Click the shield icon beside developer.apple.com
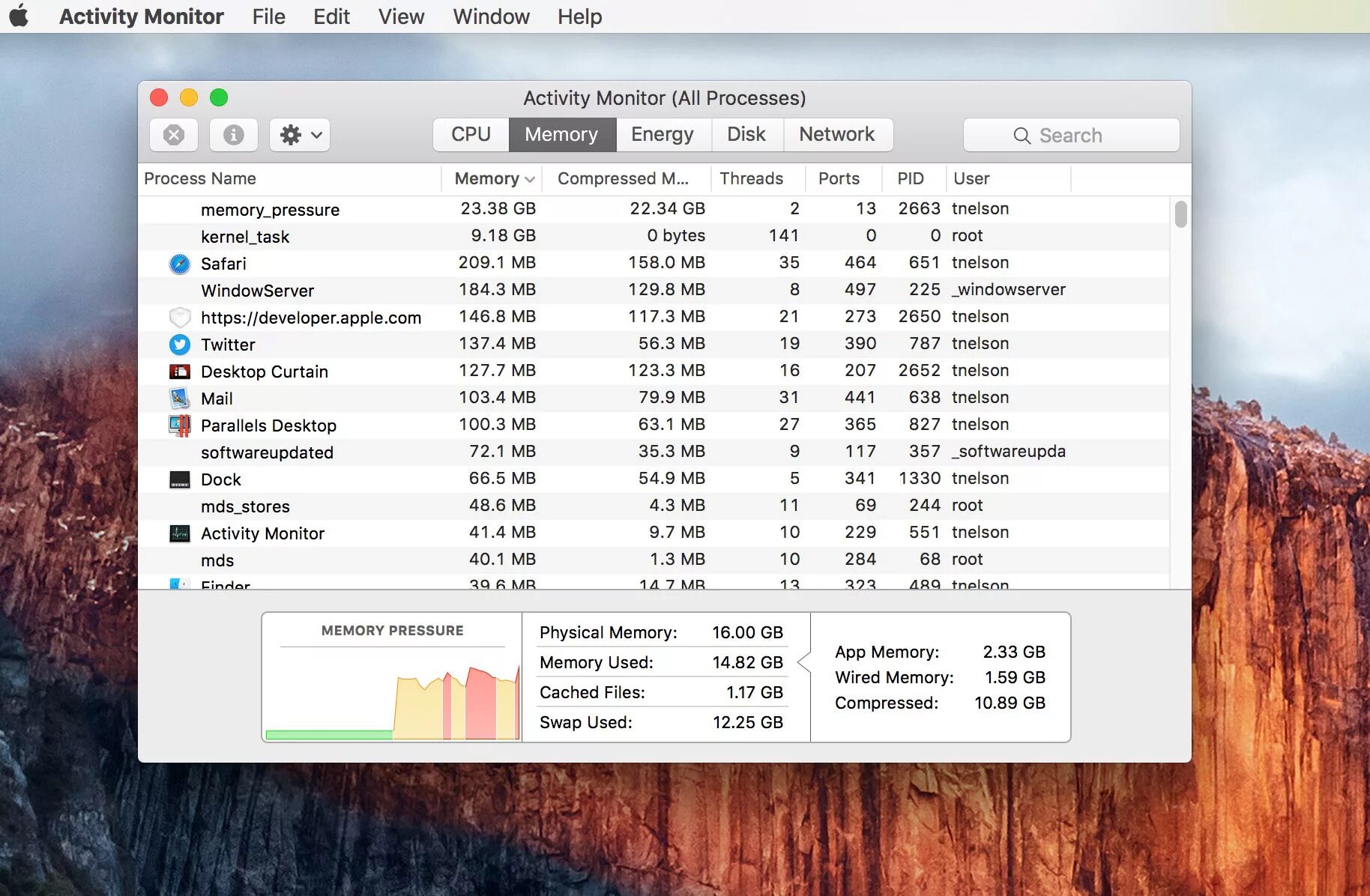The width and height of the screenshot is (1370, 896). tap(180, 318)
